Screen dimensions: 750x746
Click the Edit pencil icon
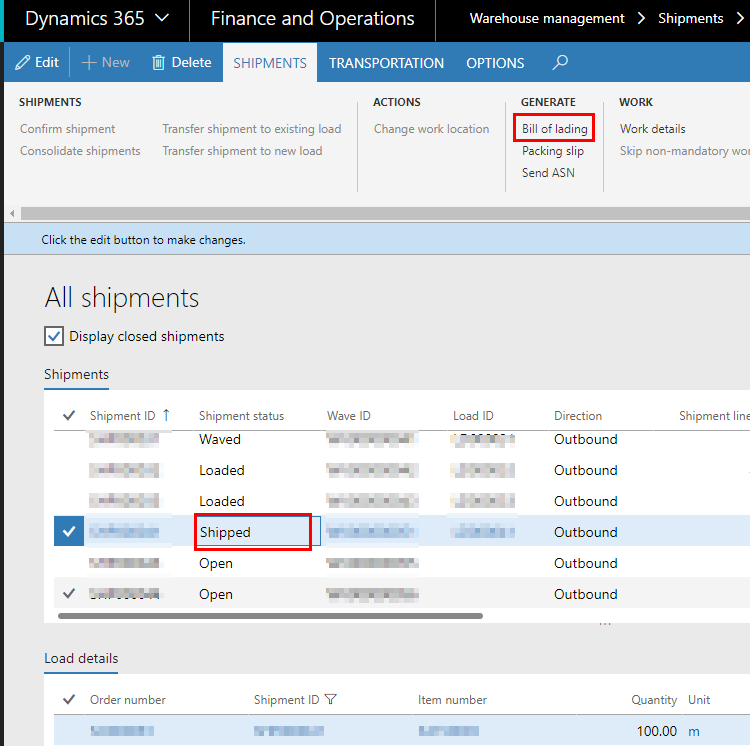(x=22, y=62)
